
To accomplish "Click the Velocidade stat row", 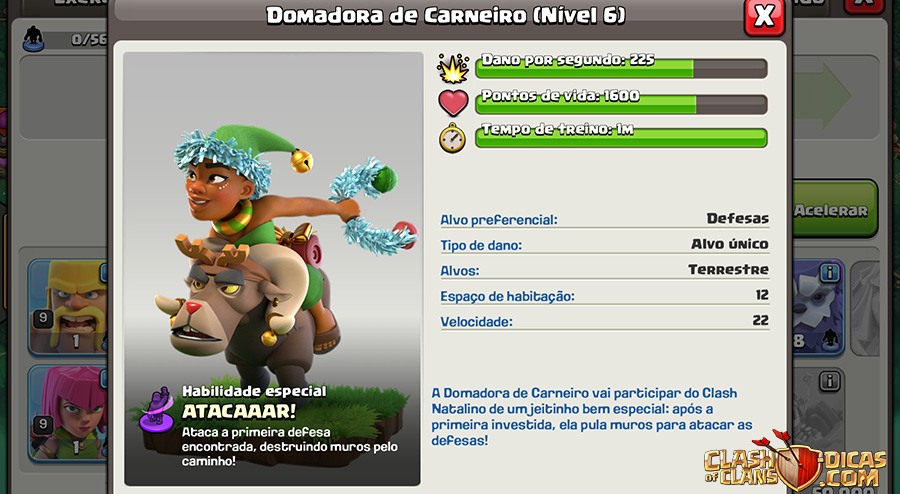I will tap(604, 321).
